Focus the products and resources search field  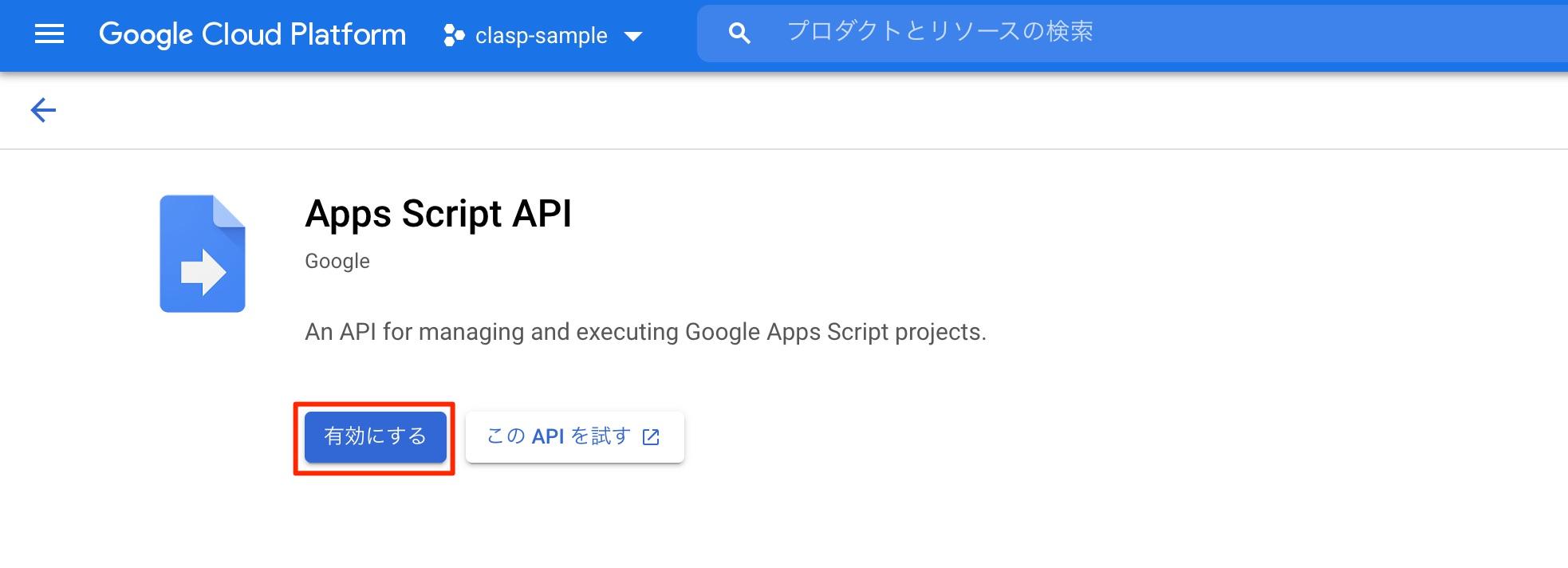click(1133, 33)
